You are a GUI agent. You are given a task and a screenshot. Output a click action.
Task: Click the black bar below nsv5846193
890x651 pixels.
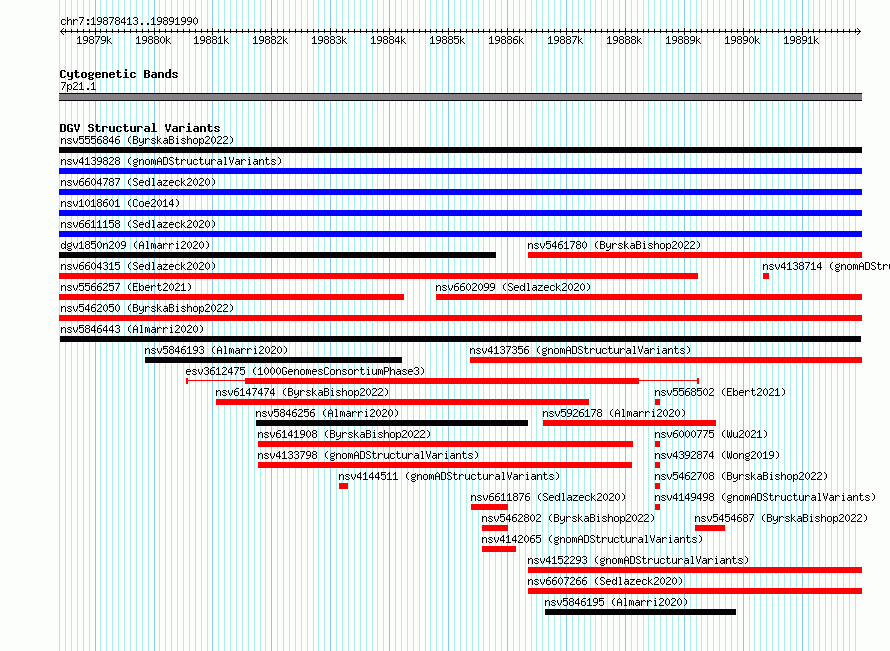pyautogui.click(x=273, y=360)
